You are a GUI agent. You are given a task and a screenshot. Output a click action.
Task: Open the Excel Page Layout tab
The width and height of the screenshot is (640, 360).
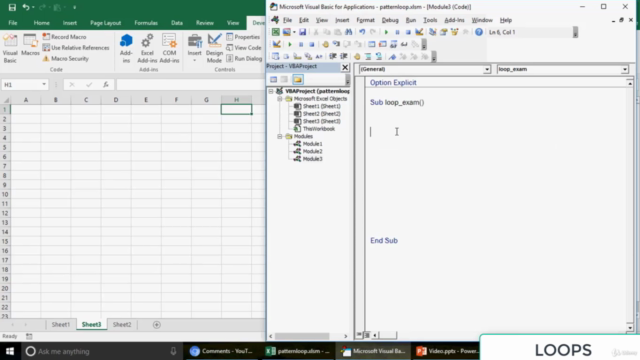point(105,23)
